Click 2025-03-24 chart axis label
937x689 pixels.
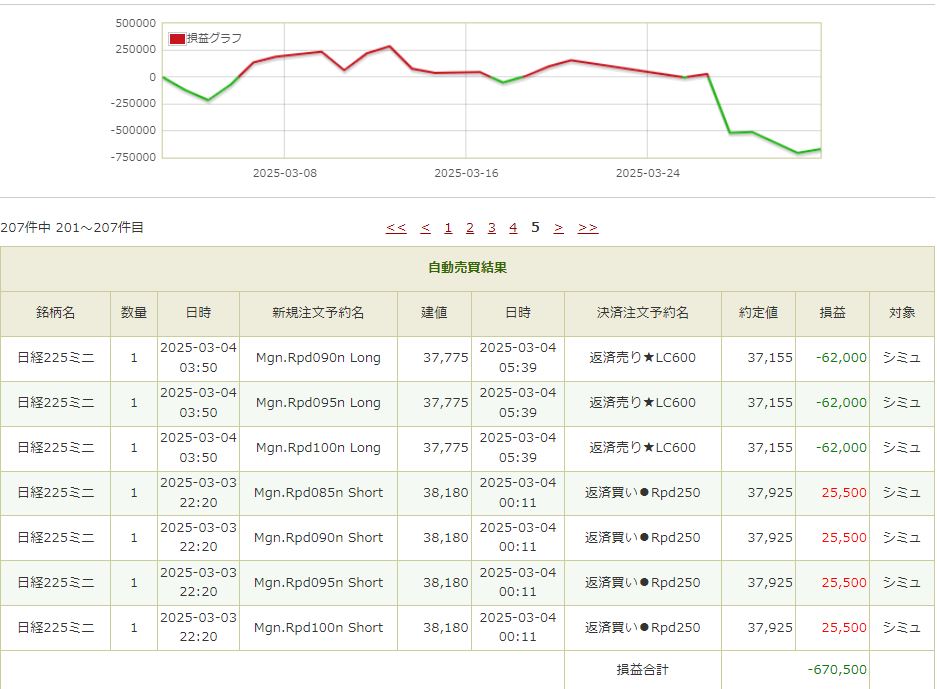[x=648, y=173]
